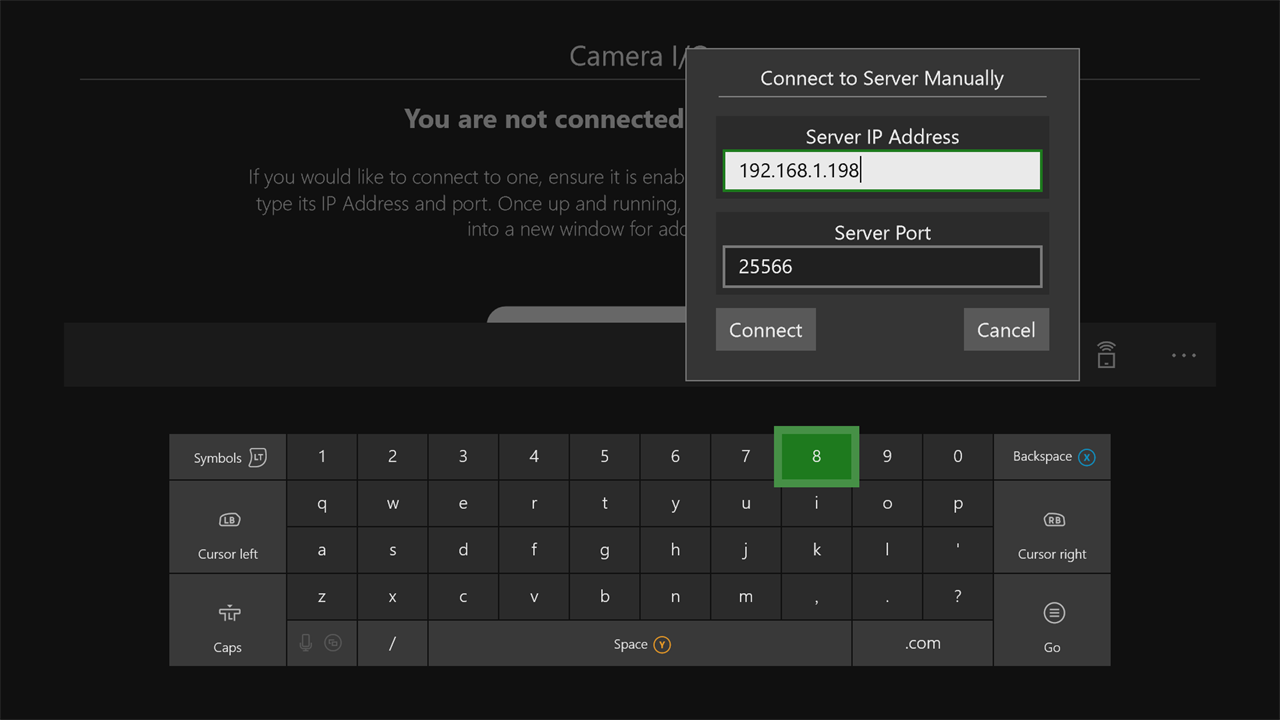The height and width of the screenshot is (720, 1280).
Task: Tap the letter p key
Action: click(958, 504)
